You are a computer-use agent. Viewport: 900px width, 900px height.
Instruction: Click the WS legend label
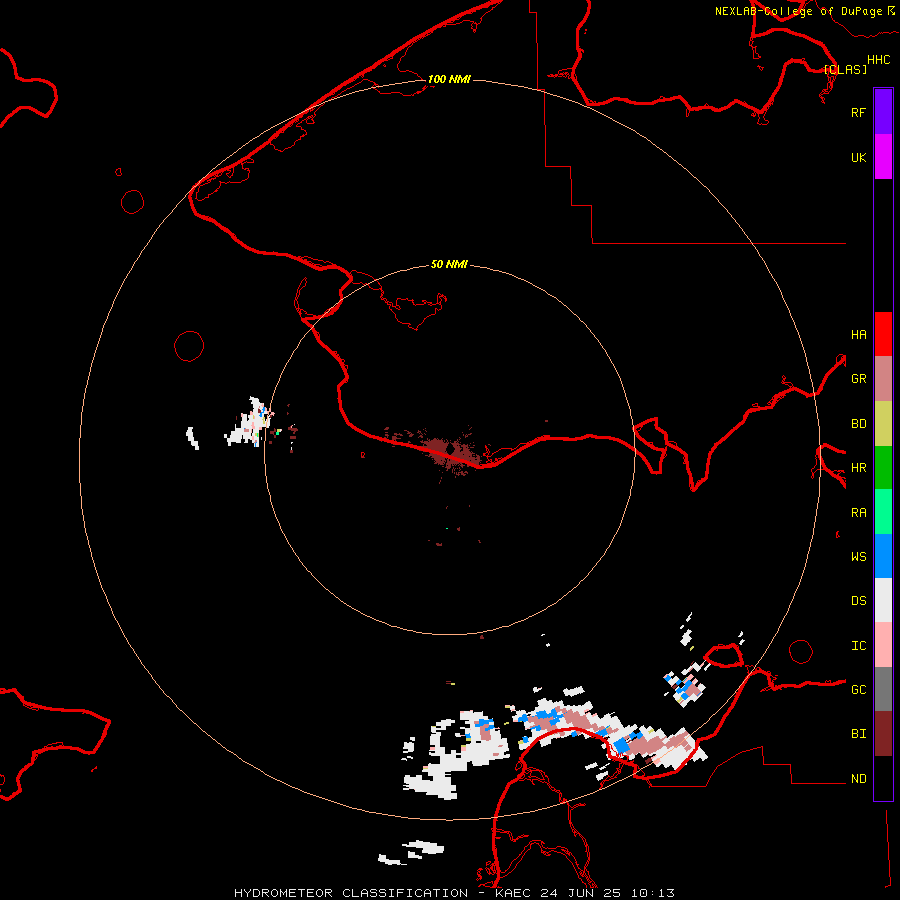858,556
